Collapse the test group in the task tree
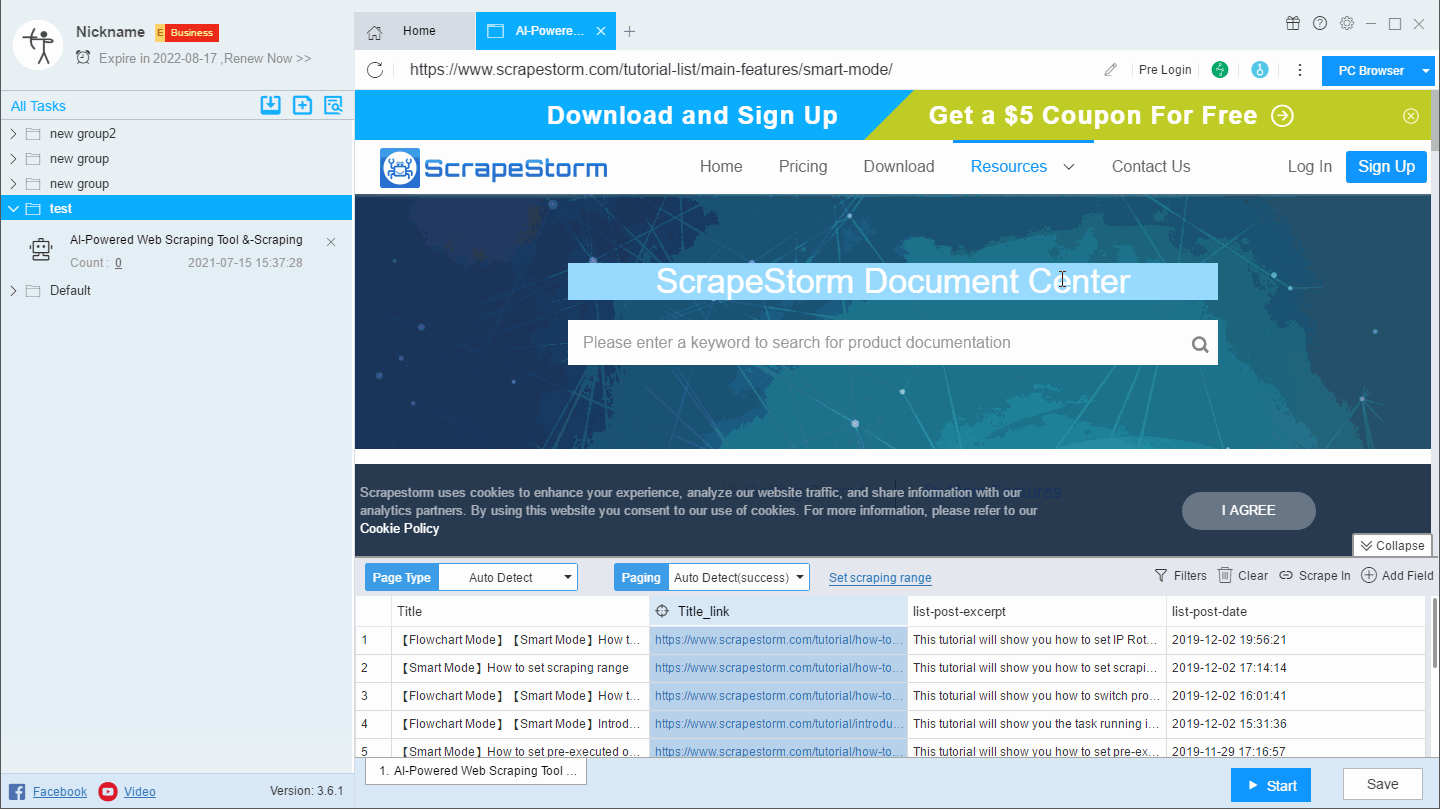The image size is (1440, 810). [x=13, y=208]
